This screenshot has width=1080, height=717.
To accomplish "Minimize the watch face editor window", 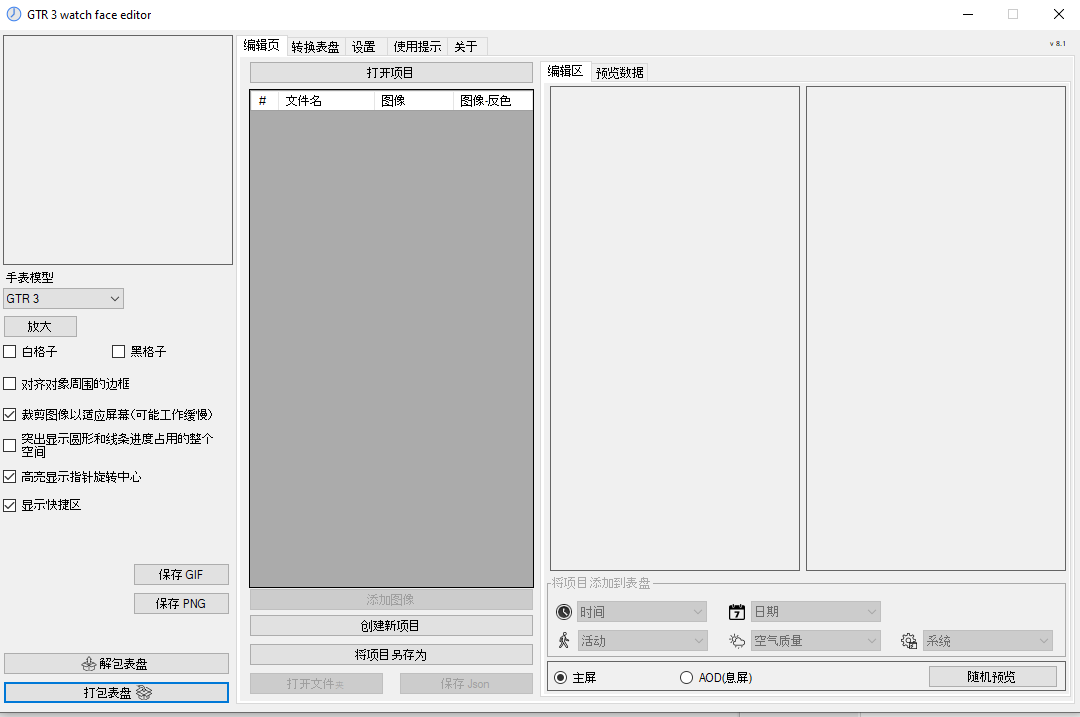I will click(x=968, y=14).
